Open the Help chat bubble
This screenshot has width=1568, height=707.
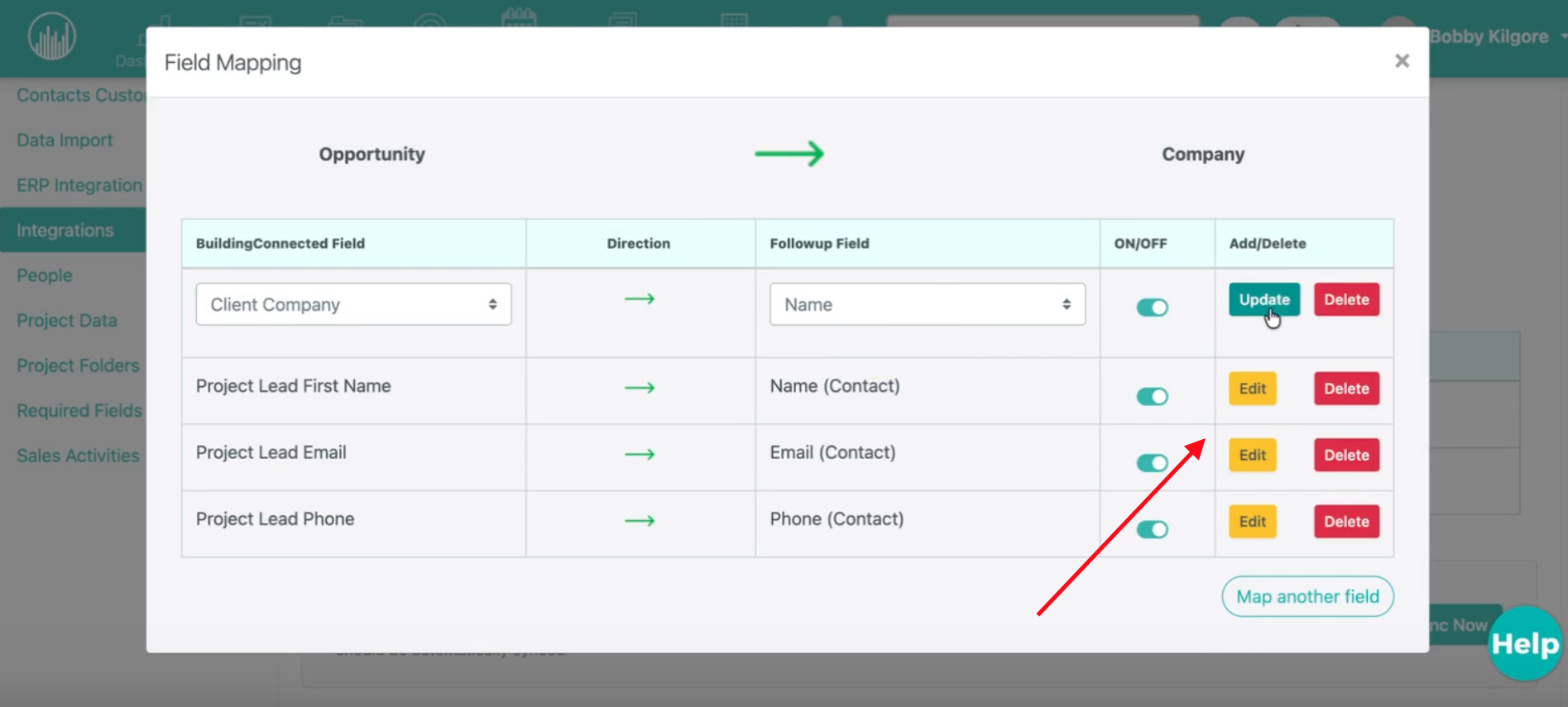(1525, 643)
